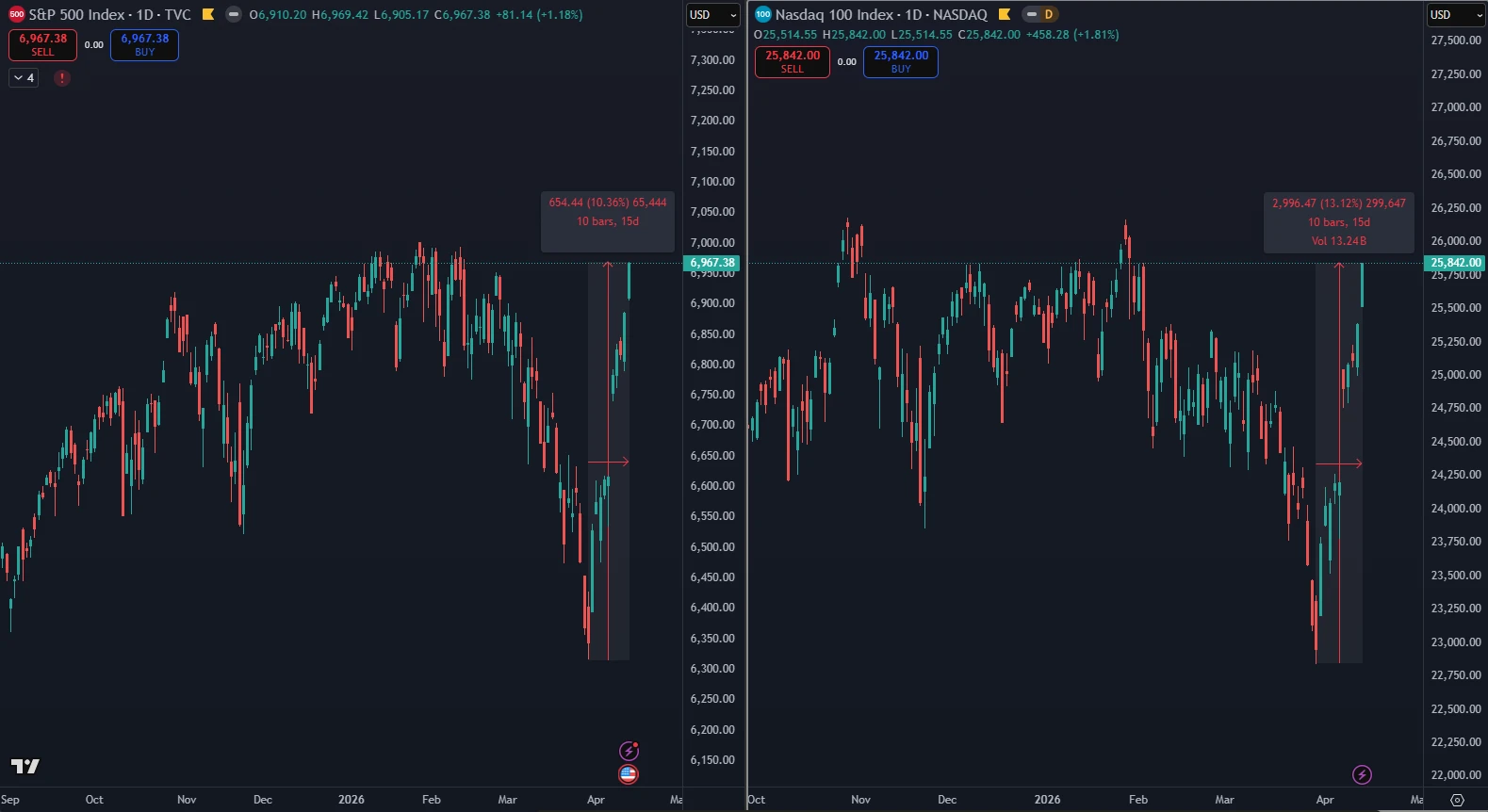Expand the collapsed indicators list showing 4
This screenshot has height=812, width=1488.
click(x=25, y=78)
